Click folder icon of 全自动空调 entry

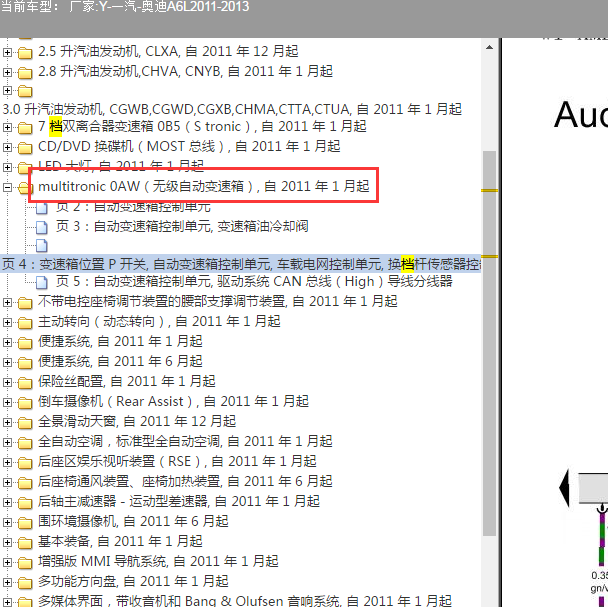click(25, 443)
